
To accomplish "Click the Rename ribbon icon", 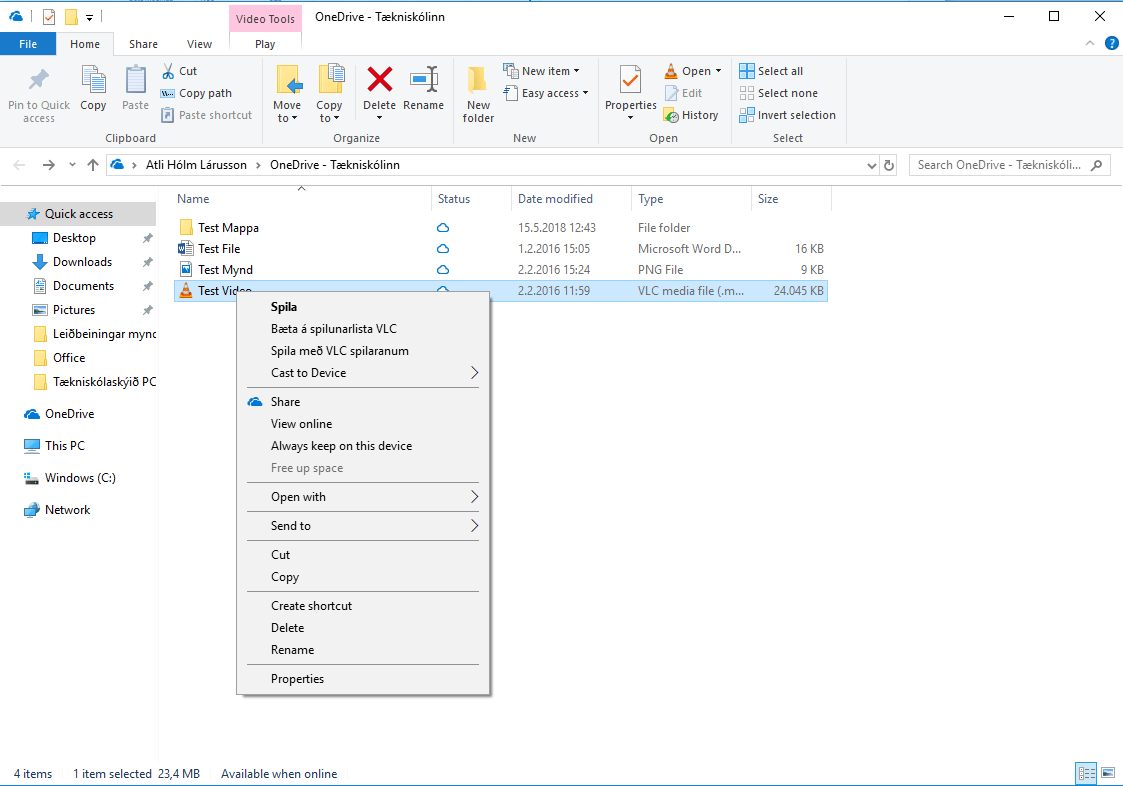I will tap(423, 81).
